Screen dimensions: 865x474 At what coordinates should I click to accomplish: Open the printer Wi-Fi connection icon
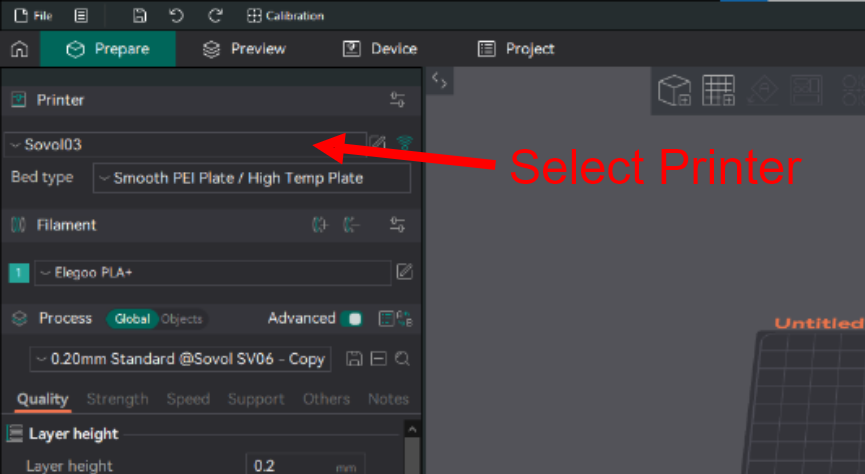404,144
